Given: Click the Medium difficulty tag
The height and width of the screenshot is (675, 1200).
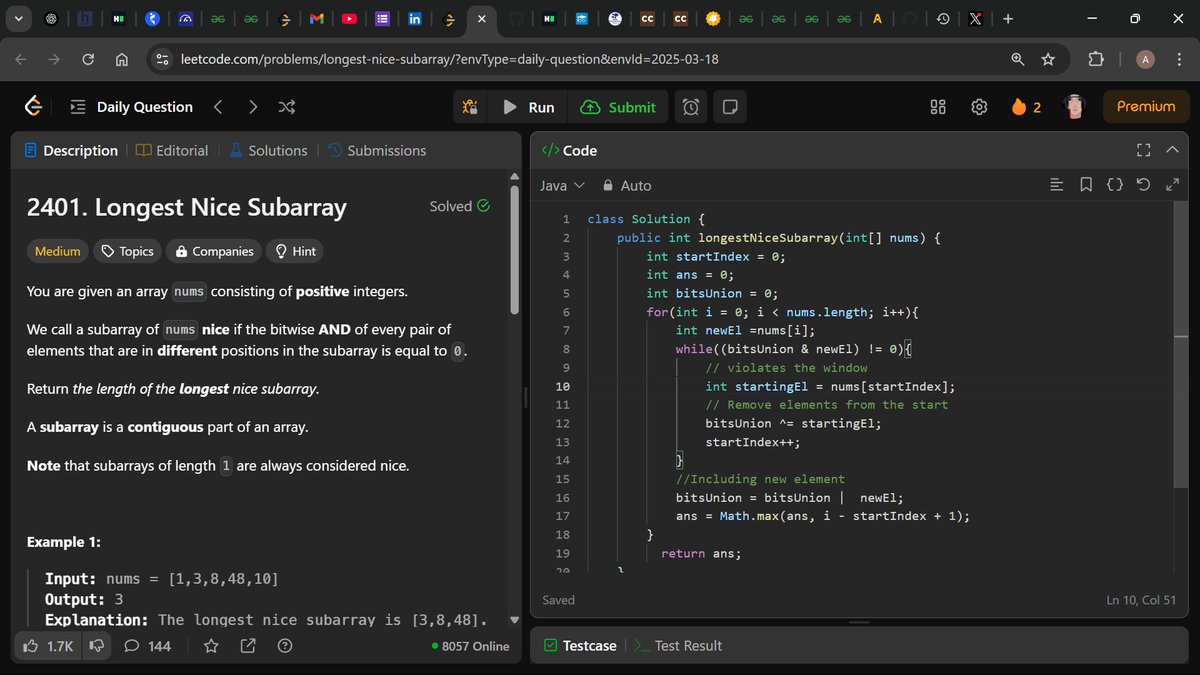Looking at the screenshot, I should (x=57, y=251).
